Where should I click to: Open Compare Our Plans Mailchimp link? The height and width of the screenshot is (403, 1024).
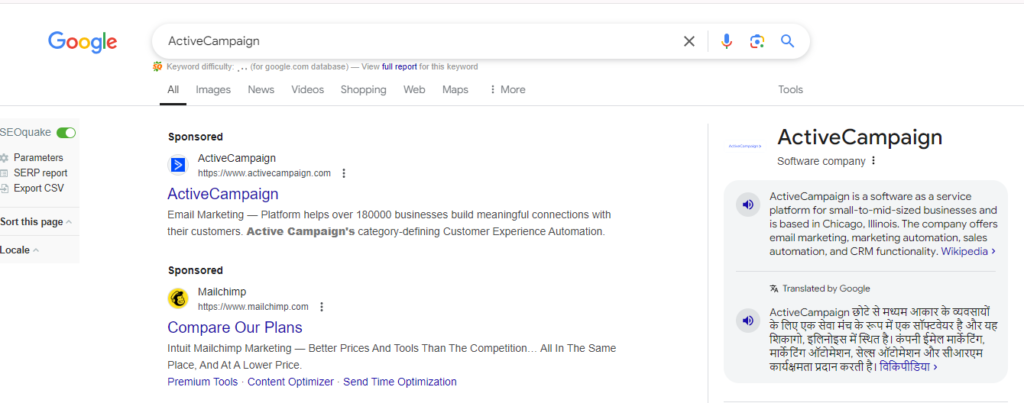tap(235, 327)
